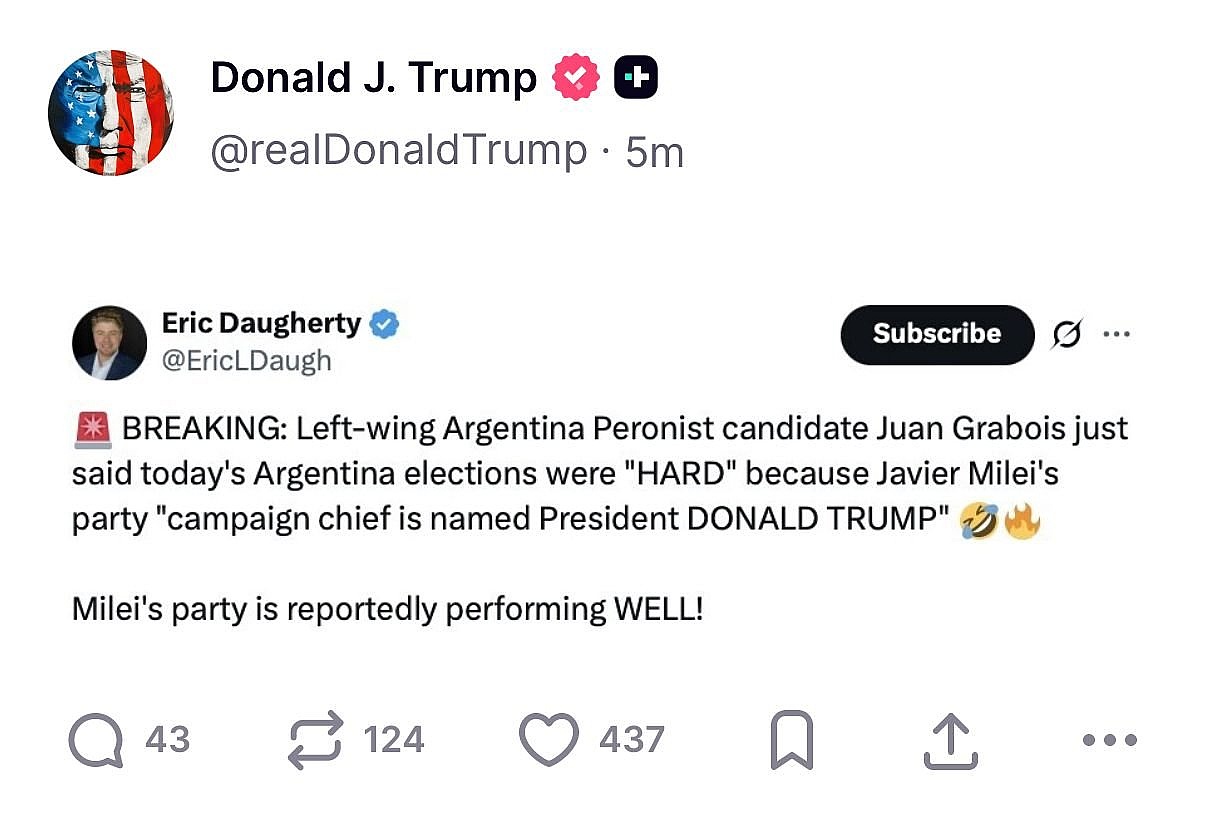
Task: Visit the @EricLDaugh handle
Action: coord(246,360)
